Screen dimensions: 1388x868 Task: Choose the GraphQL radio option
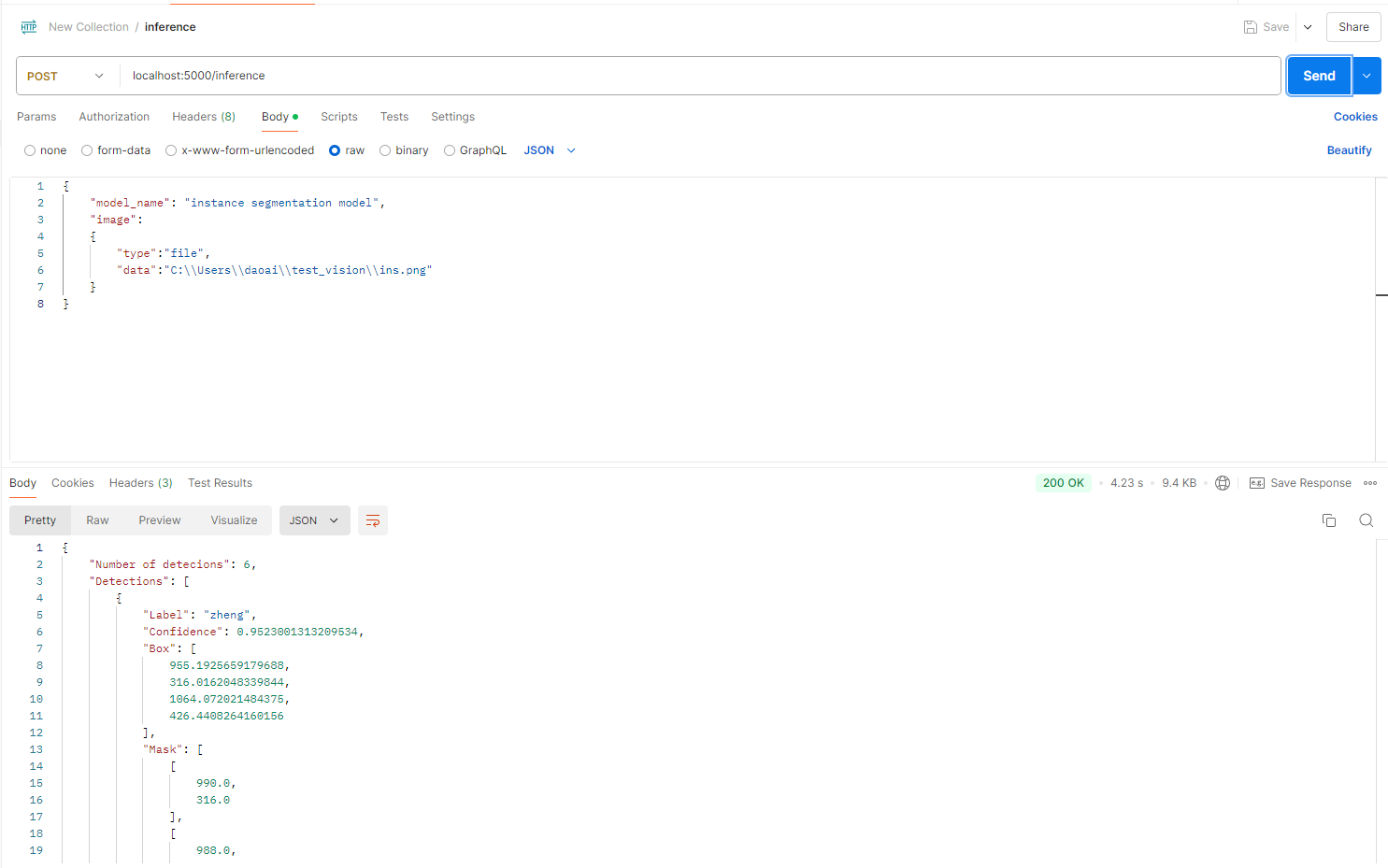(450, 150)
